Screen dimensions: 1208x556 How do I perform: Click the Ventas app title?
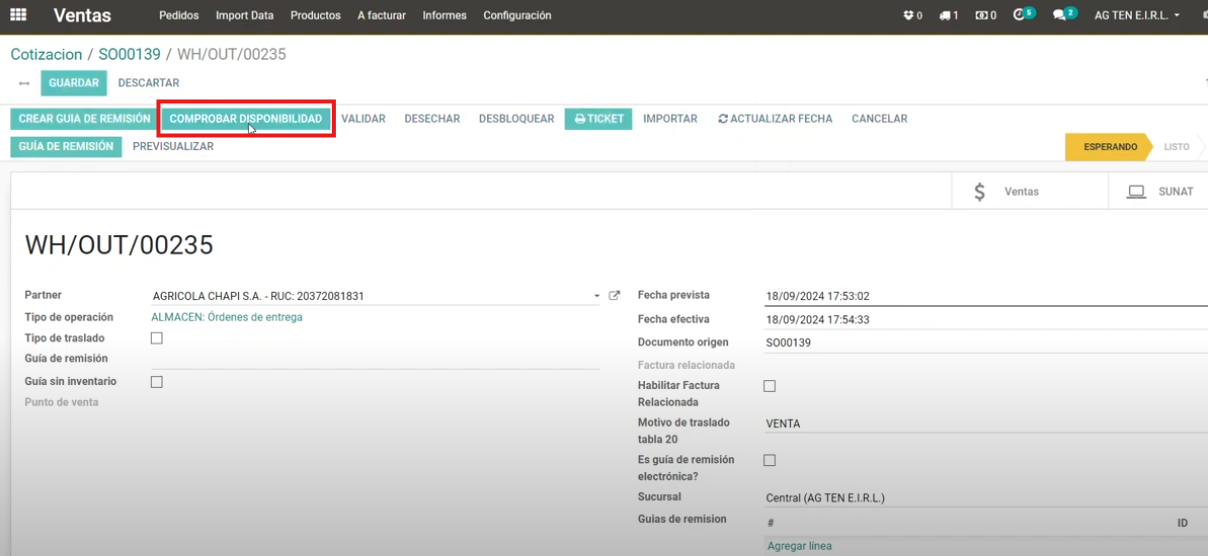click(82, 16)
